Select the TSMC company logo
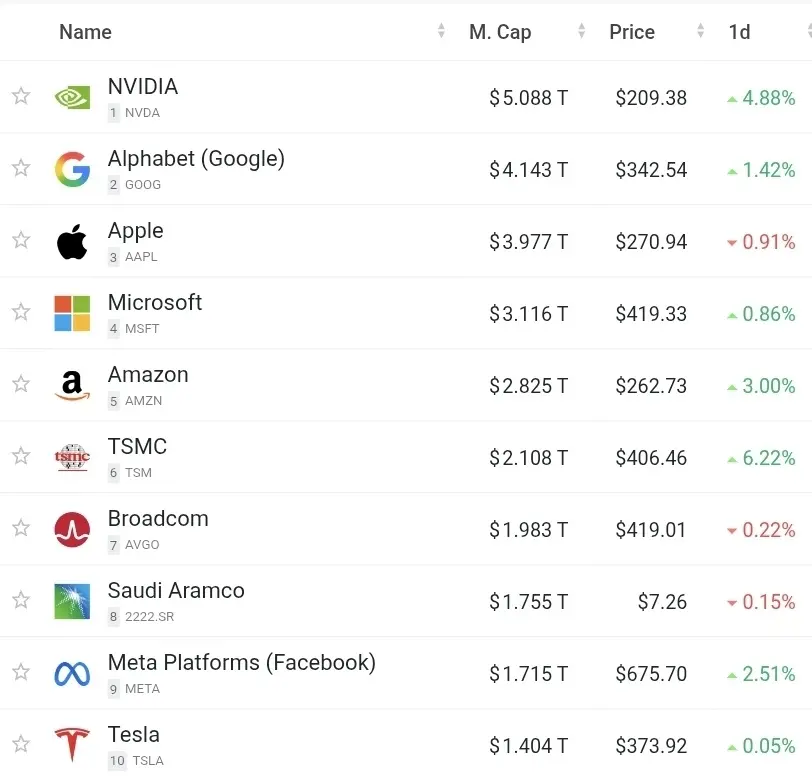The width and height of the screenshot is (812, 780). pyautogui.click(x=71, y=456)
